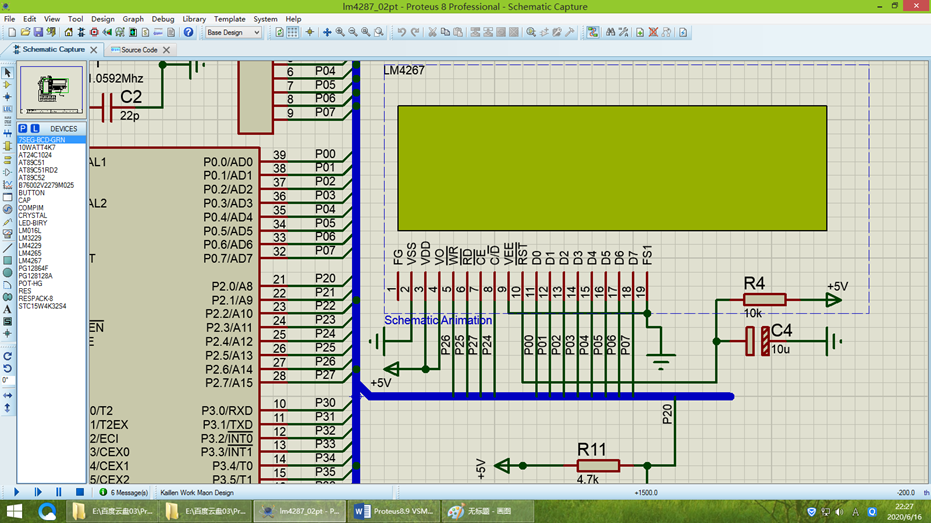Open the File menu

tap(10, 19)
